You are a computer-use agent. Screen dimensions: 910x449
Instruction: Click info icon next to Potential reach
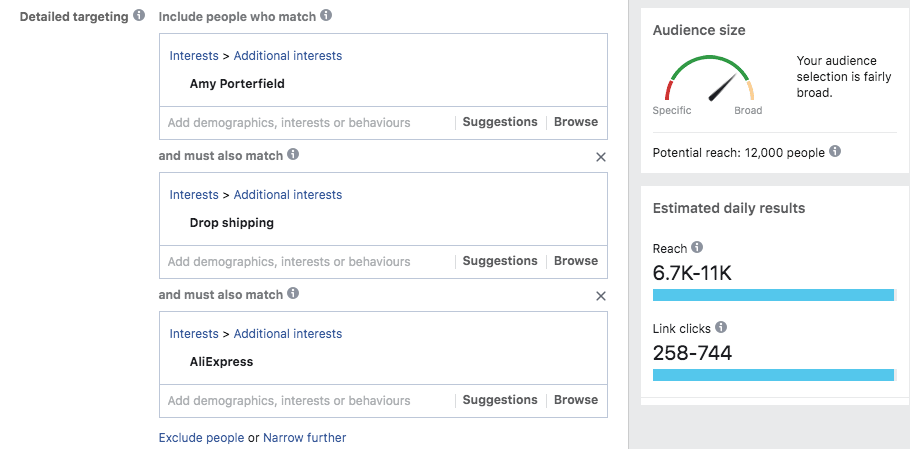[x=835, y=152]
